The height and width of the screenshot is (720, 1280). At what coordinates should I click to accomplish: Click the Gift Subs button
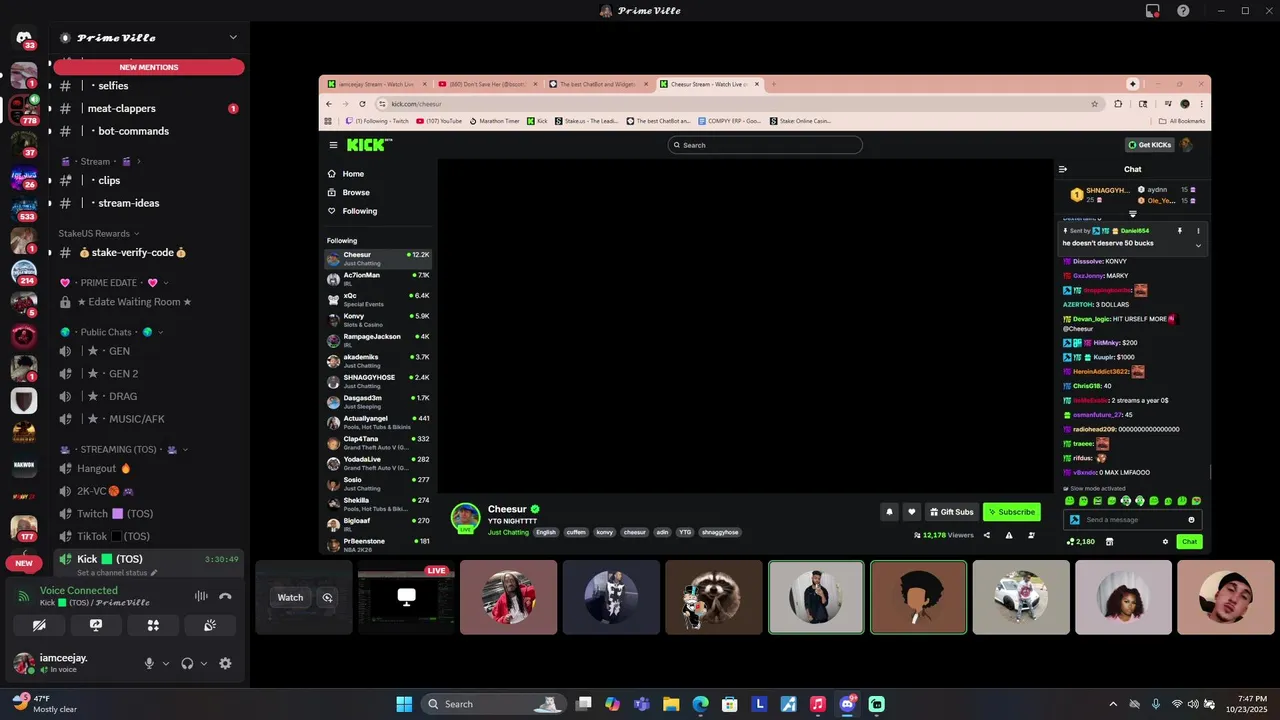click(x=951, y=512)
